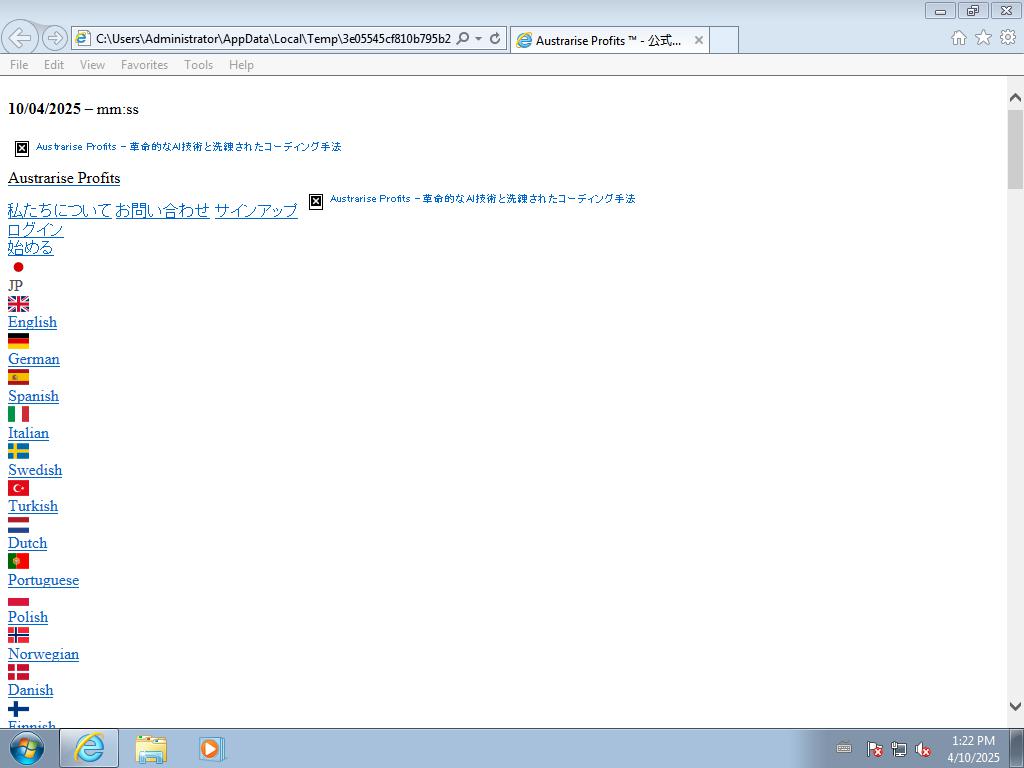The height and width of the screenshot is (768, 1024).
Task: Click the Polish flag icon
Action: click(x=18, y=599)
